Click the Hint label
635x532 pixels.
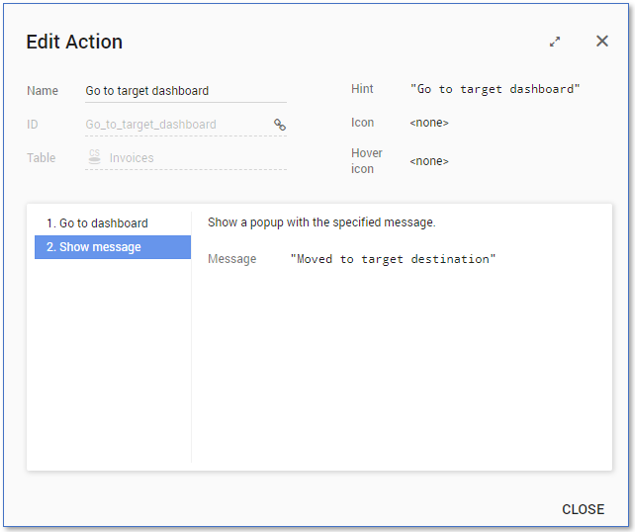pyautogui.click(x=362, y=89)
